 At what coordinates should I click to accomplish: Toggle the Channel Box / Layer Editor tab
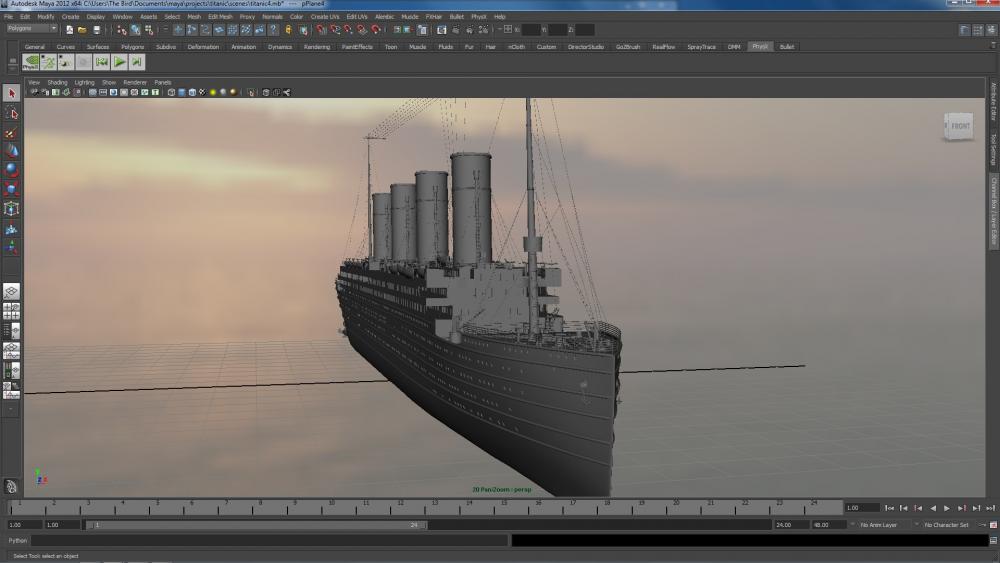tap(993, 211)
